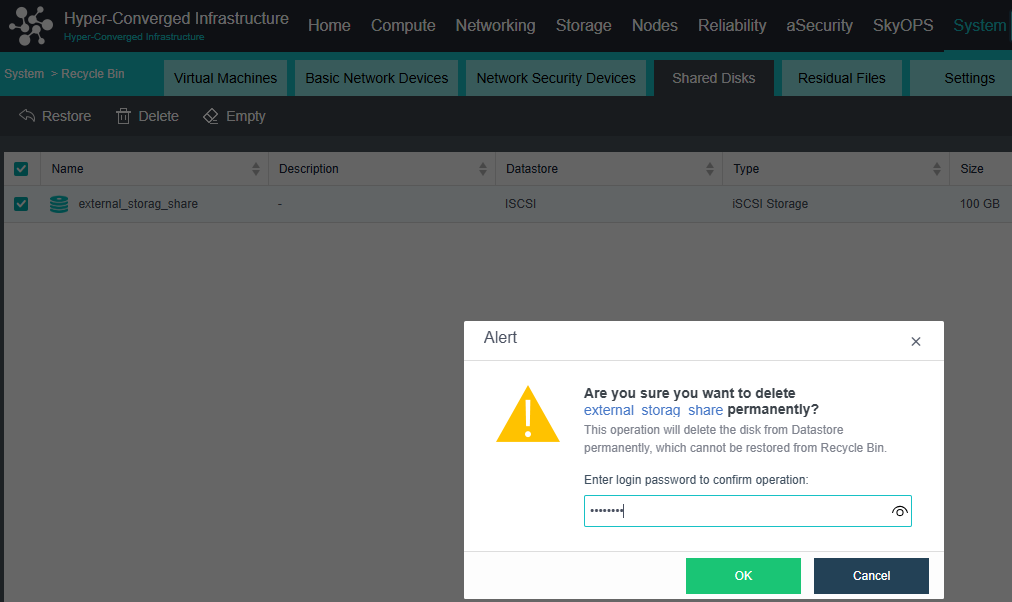Sort by Datastore column arrows
The height and width of the screenshot is (602, 1012).
710,169
